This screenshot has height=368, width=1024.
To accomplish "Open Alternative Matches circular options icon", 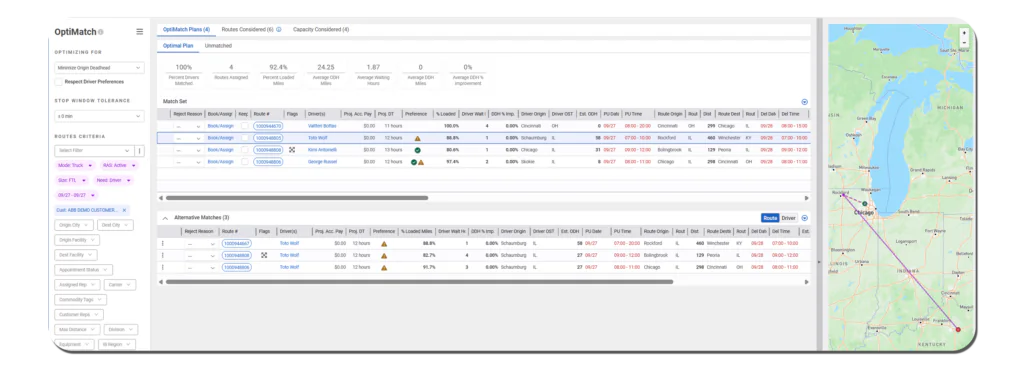I will pyautogui.click(x=805, y=218).
